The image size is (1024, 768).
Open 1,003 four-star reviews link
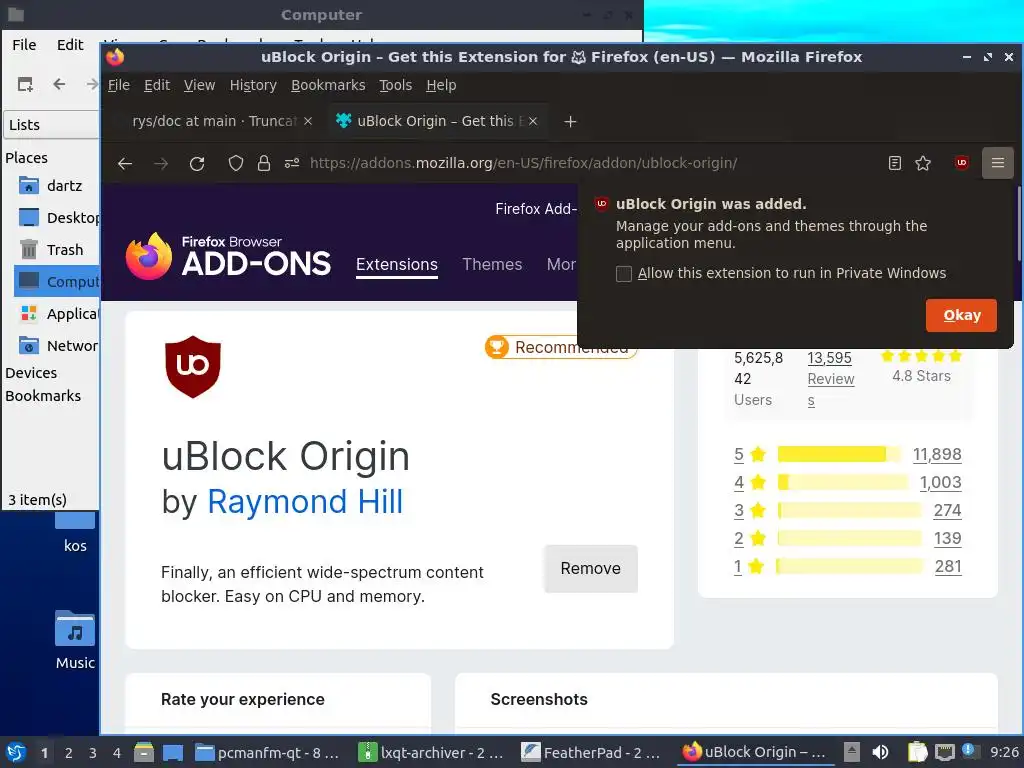click(940, 483)
